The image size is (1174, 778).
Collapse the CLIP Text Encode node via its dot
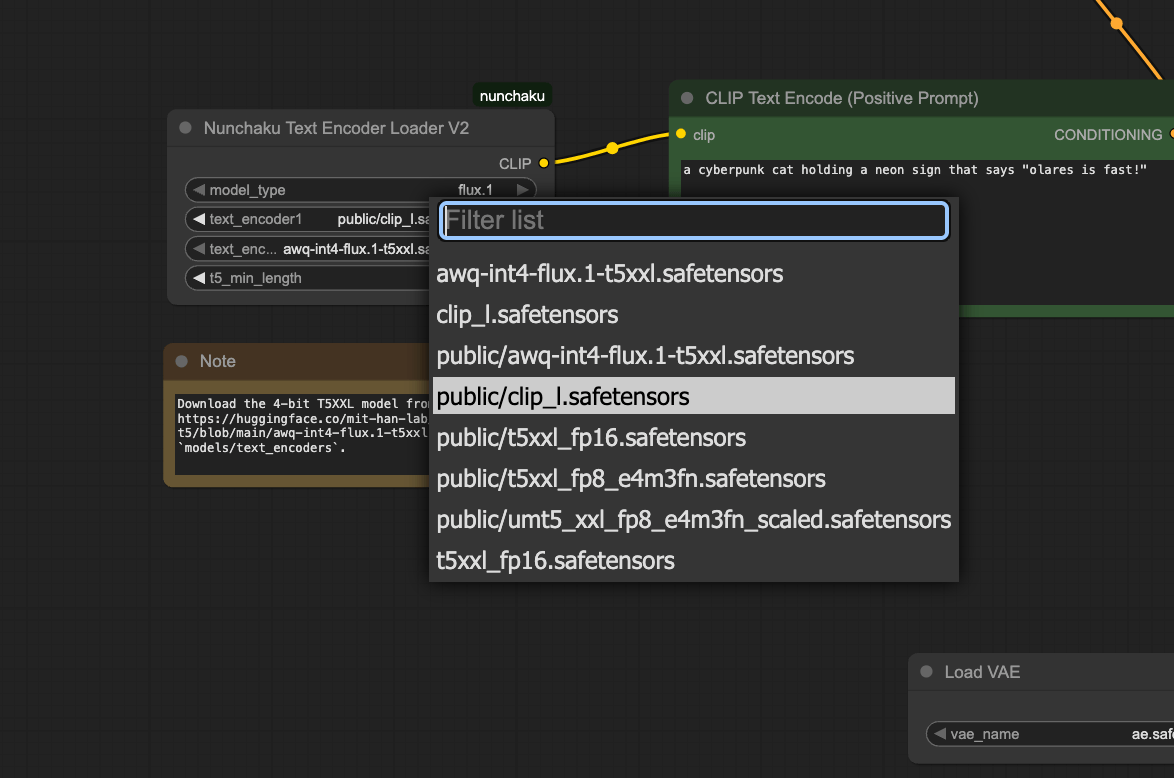pyautogui.click(x=687, y=98)
